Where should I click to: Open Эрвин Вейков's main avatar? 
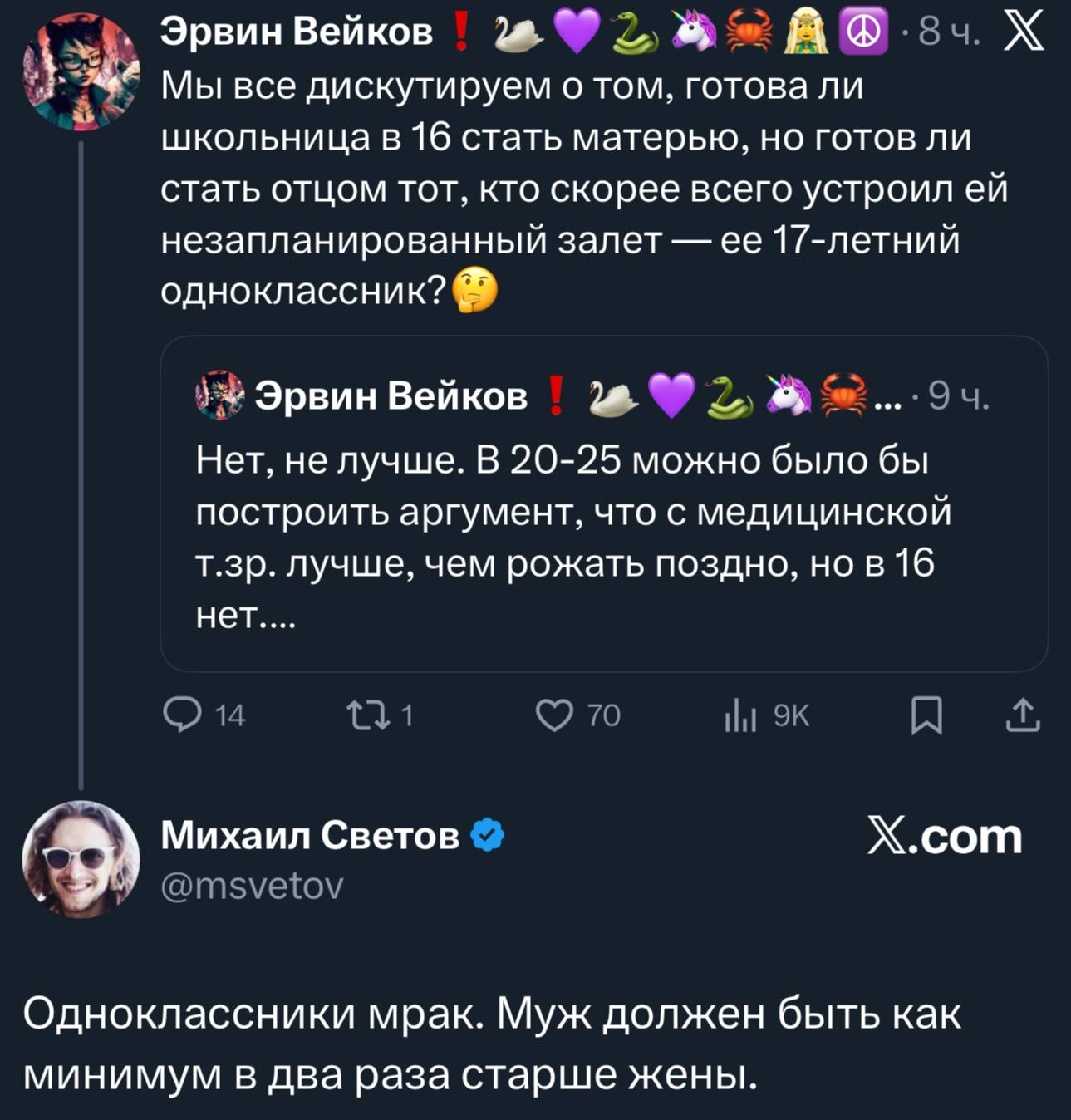pos(81,71)
